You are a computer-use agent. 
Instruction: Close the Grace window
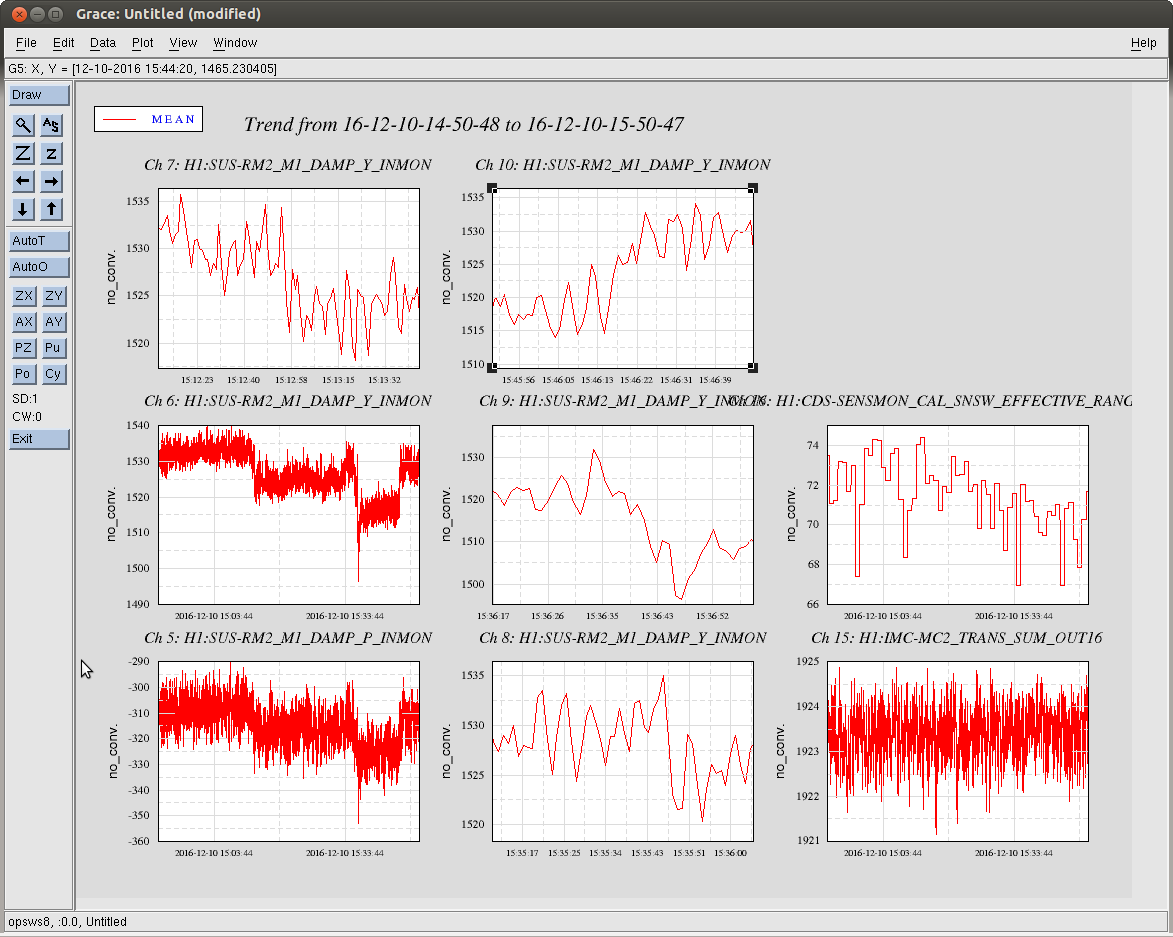click(19, 13)
